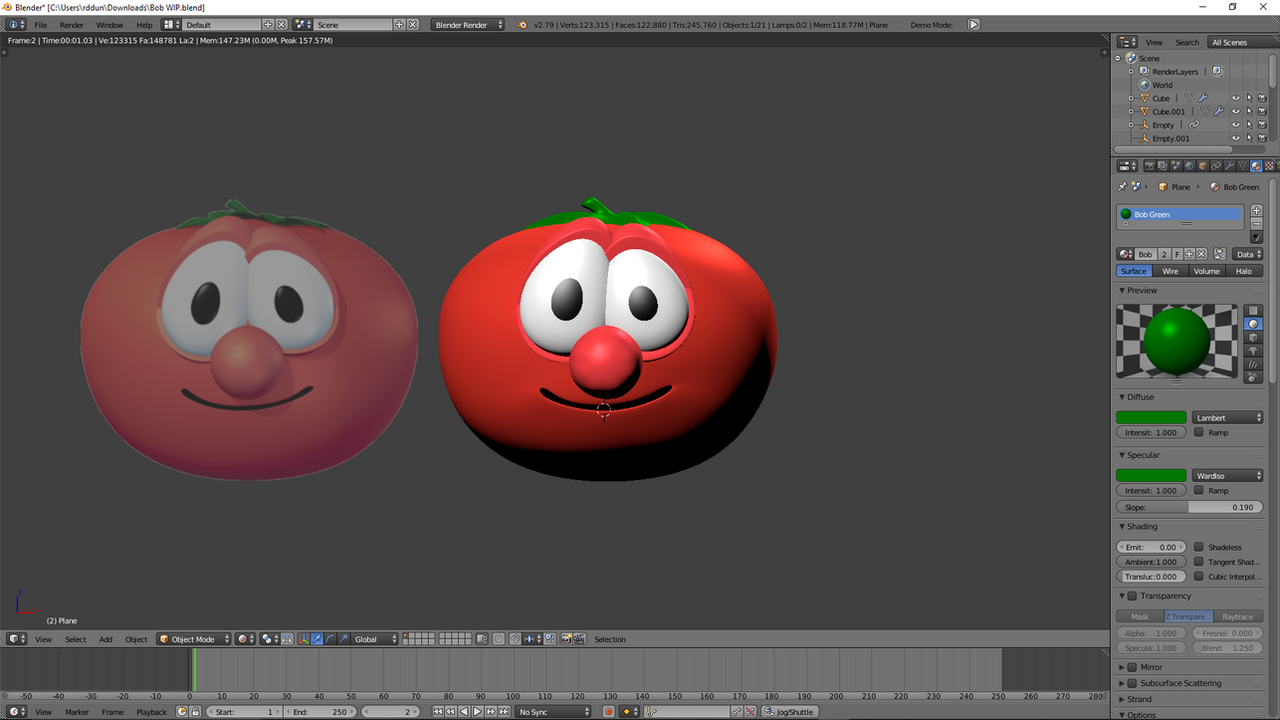Switch material type to Halo
Screen dimensions: 1280x720
(1244, 271)
